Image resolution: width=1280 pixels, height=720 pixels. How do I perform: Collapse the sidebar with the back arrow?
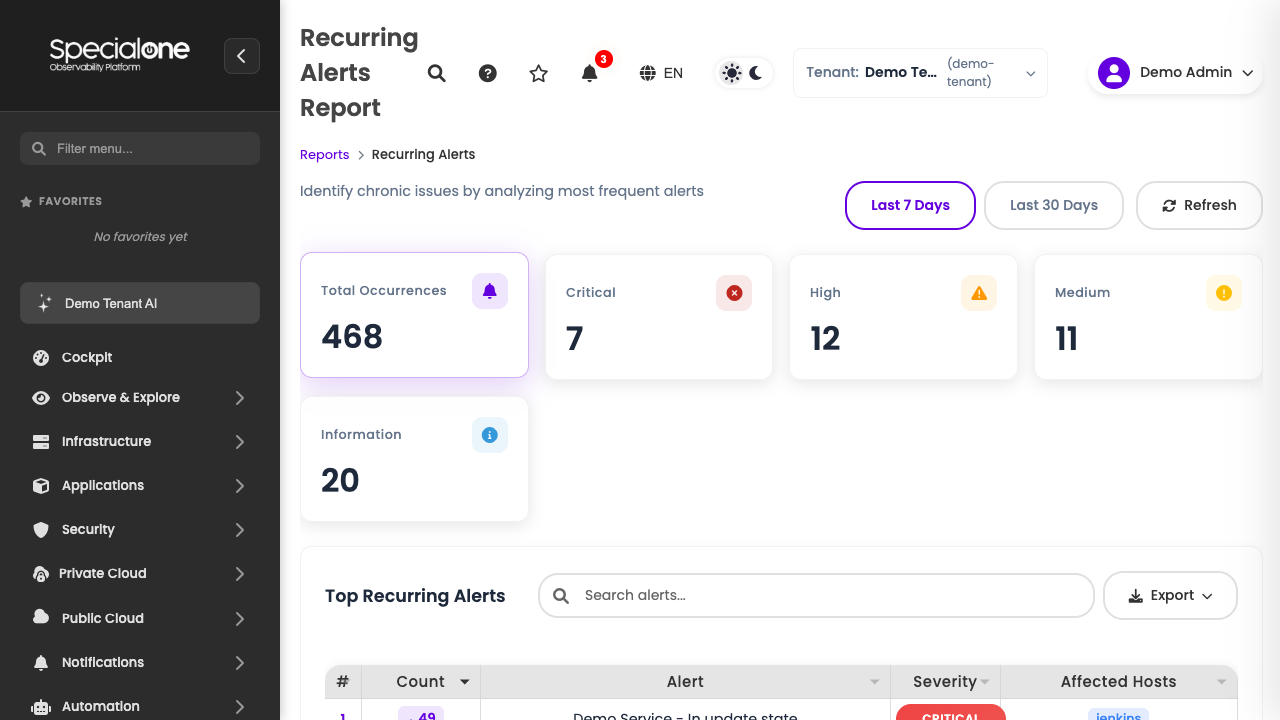242,56
